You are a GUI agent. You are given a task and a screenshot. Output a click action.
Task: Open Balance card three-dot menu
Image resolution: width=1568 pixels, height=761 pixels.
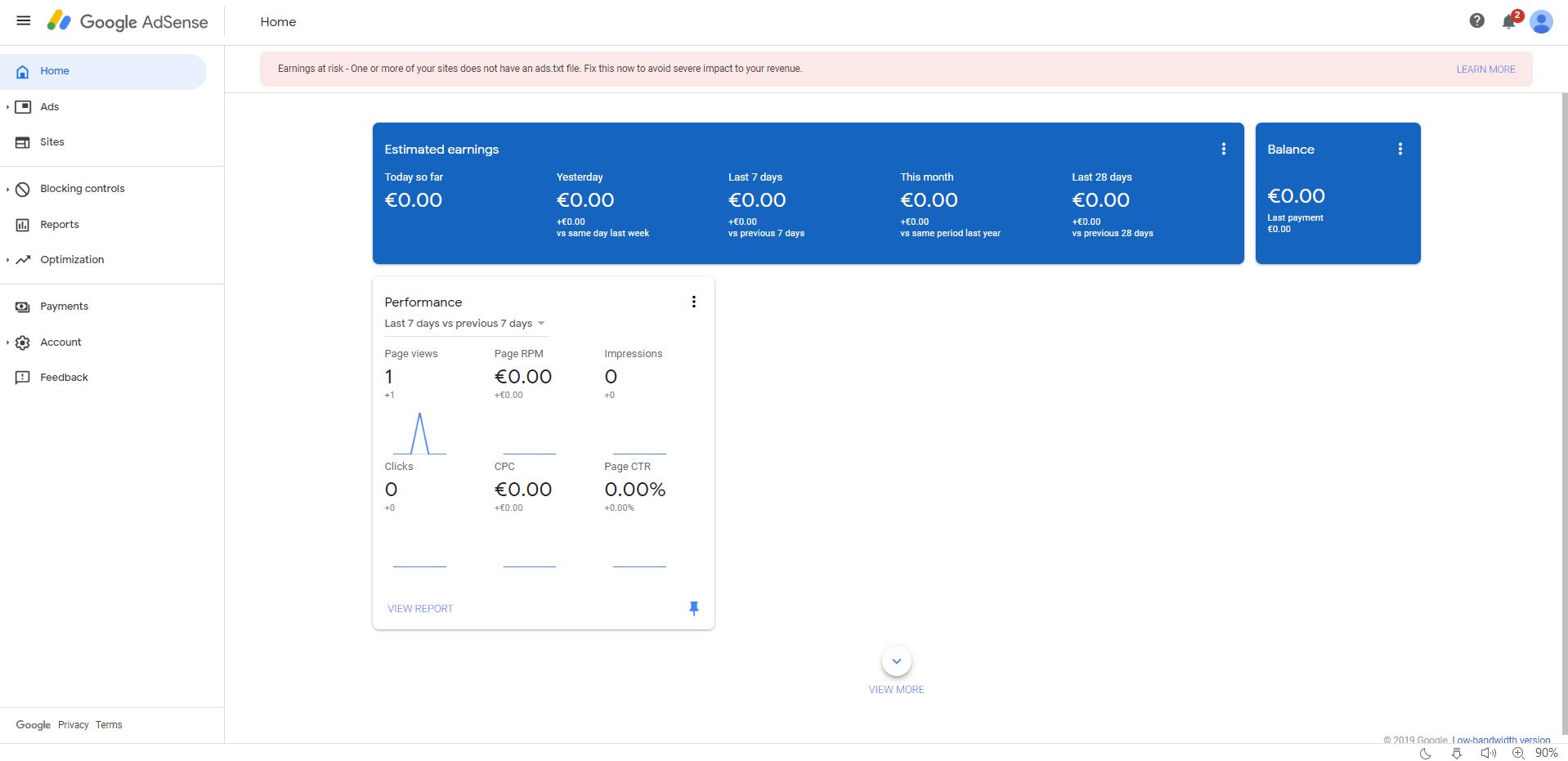point(1400,149)
